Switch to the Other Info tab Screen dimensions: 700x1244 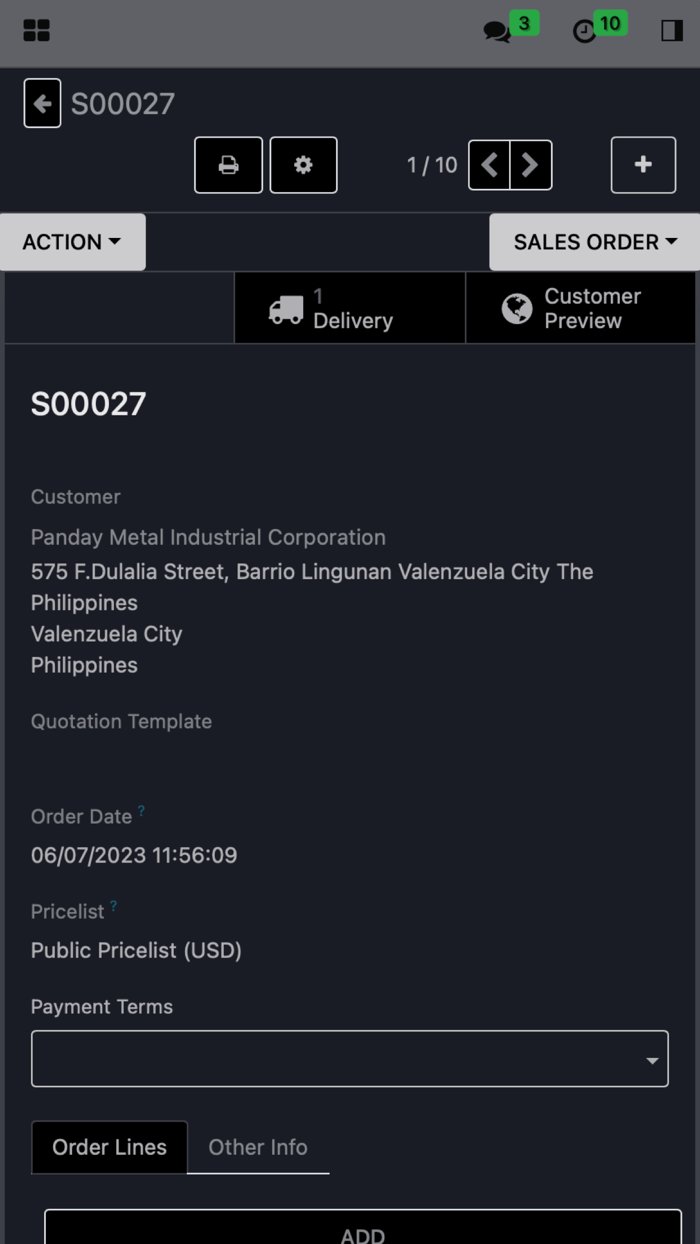click(258, 1147)
